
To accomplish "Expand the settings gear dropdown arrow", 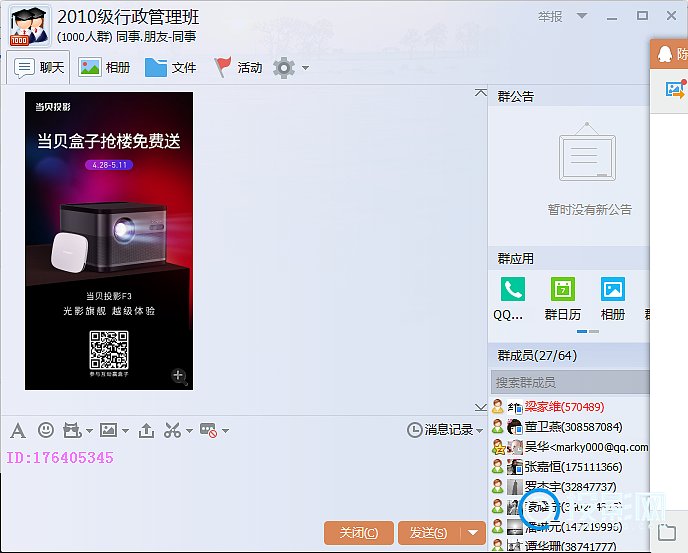I will click(x=305, y=68).
